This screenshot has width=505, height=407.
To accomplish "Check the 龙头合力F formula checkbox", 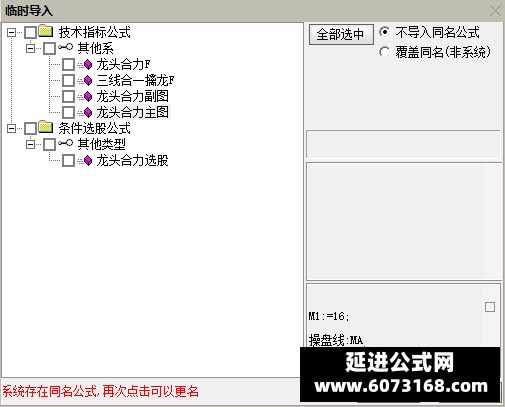I will (68, 64).
